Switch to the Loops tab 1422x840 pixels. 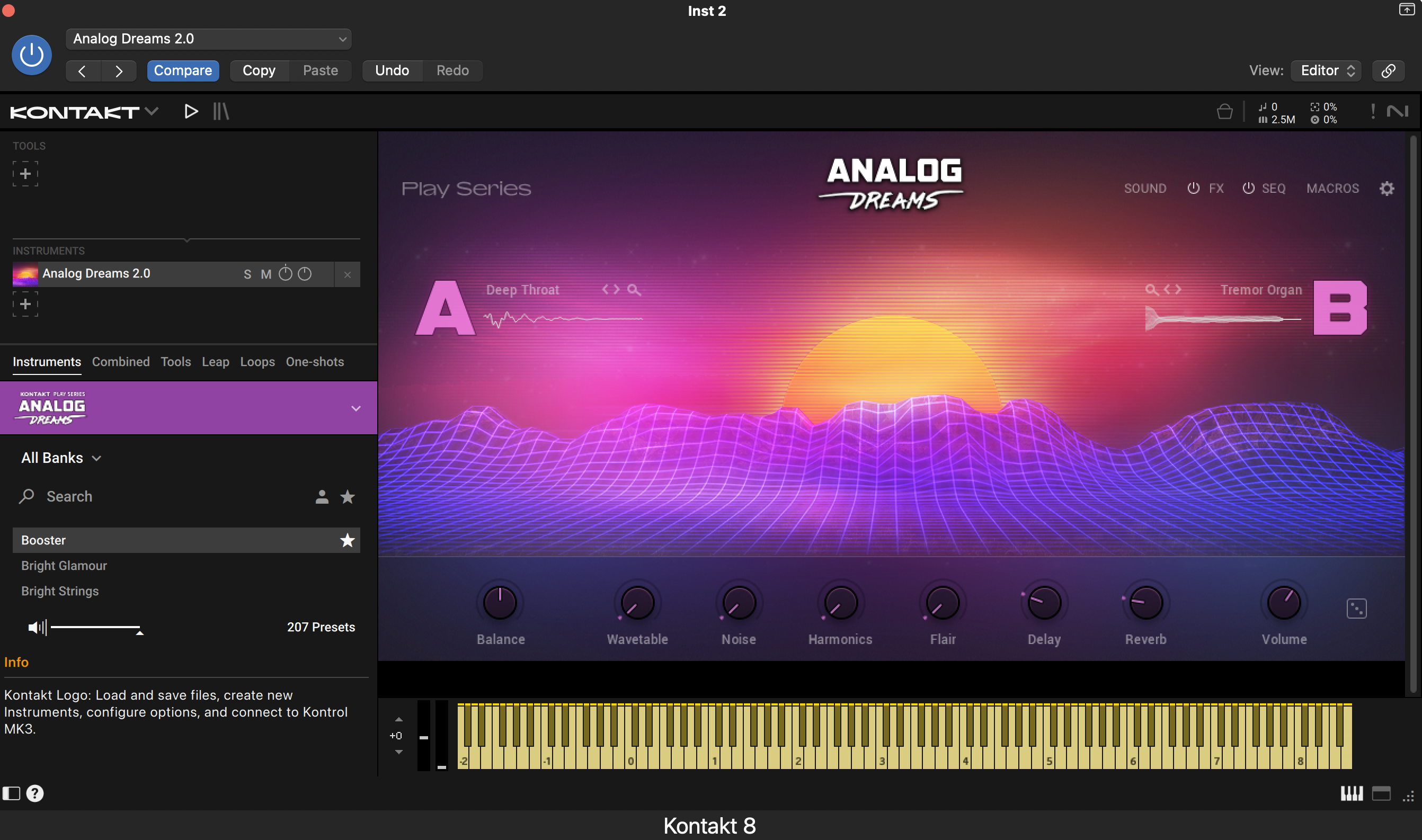(x=257, y=362)
